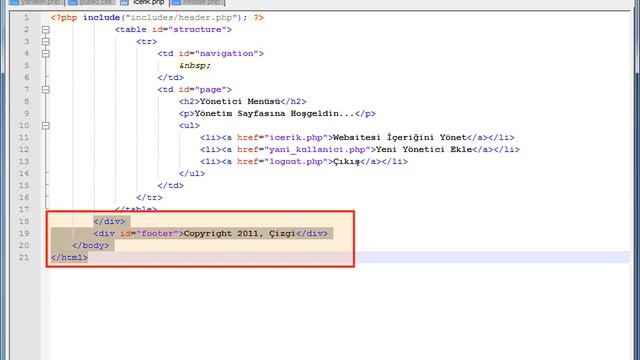Click the closing body tag on line 20
The image size is (640, 360).
[91, 245]
